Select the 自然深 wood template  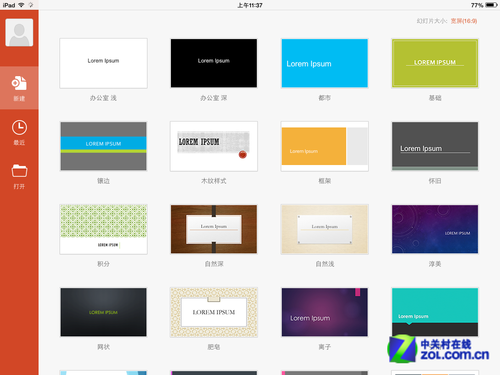(214, 229)
